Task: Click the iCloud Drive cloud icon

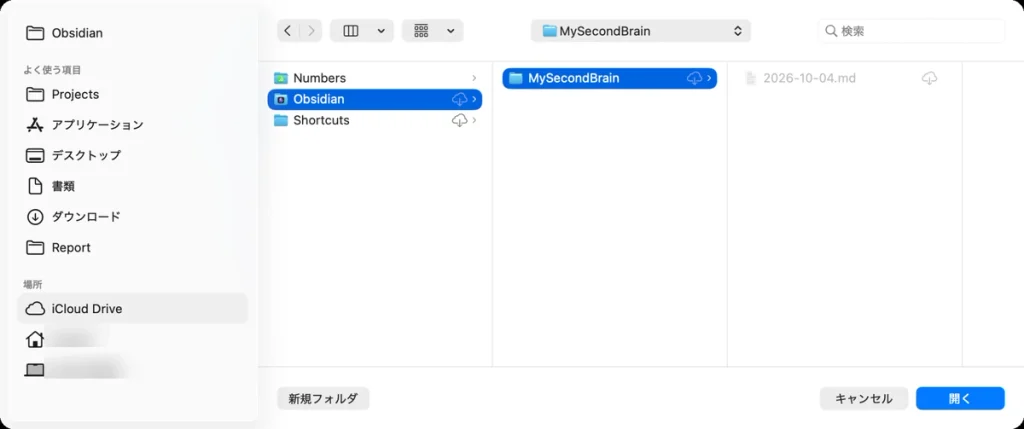Action: (x=35, y=309)
